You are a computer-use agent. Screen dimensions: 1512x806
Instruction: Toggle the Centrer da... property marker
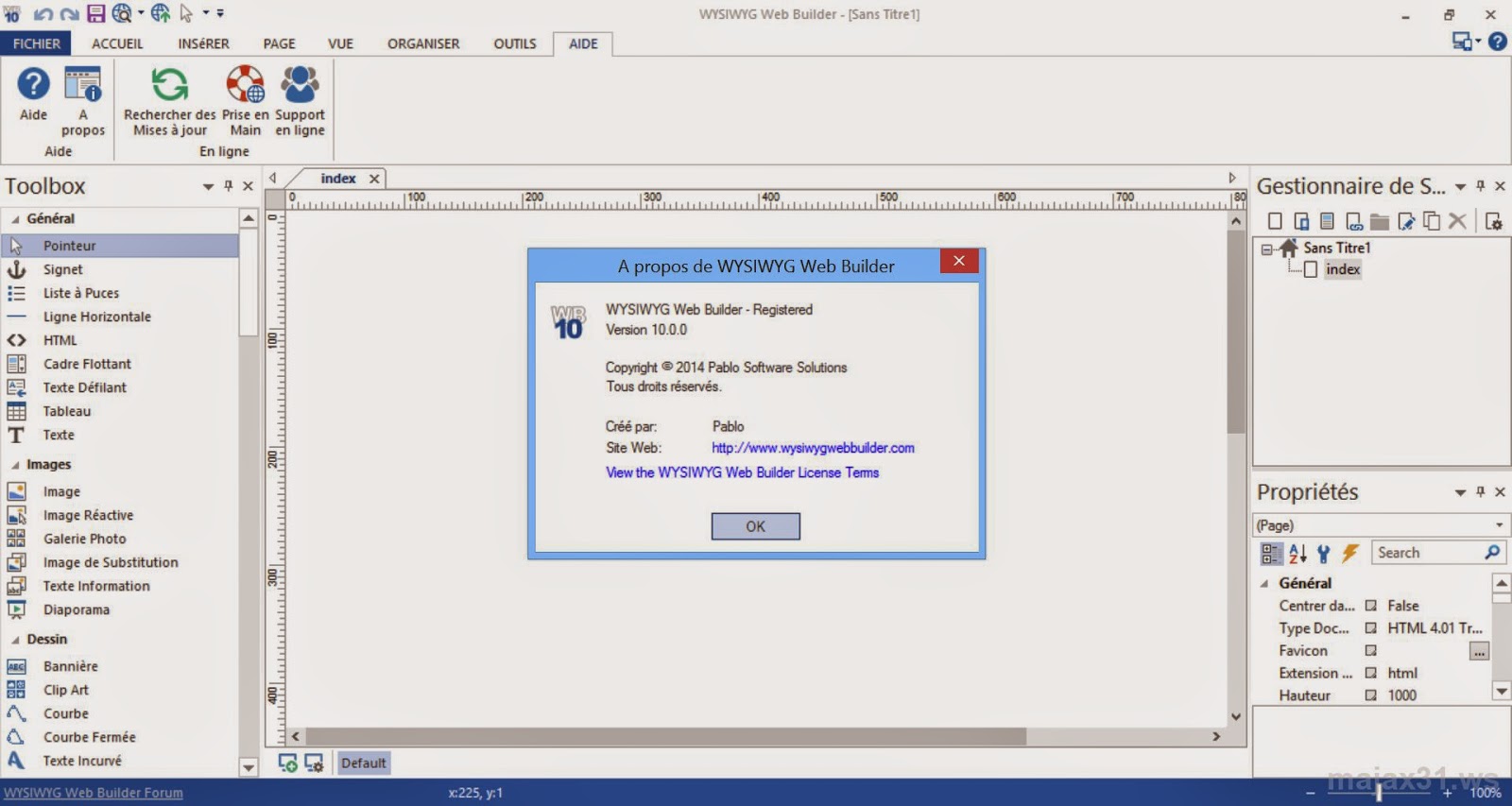tap(1370, 606)
